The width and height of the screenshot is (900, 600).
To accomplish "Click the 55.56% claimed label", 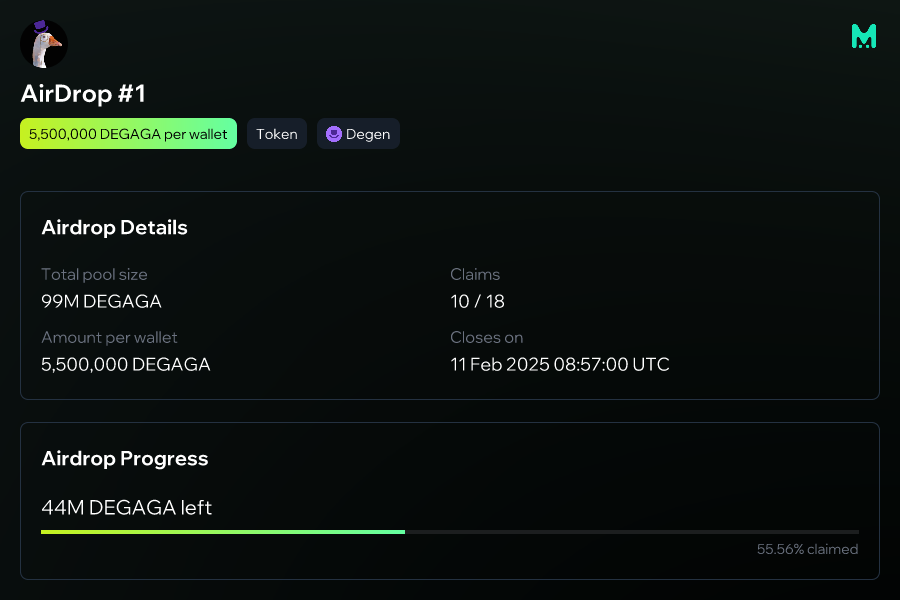I will coord(808,549).
